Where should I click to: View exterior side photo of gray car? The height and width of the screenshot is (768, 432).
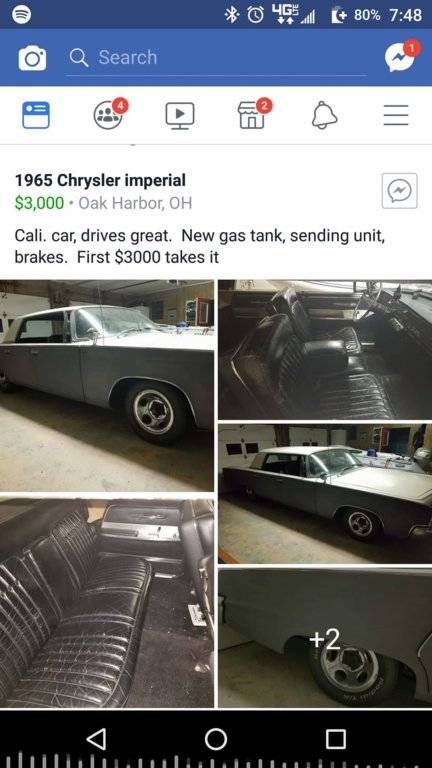pyautogui.click(x=107, y=385)
